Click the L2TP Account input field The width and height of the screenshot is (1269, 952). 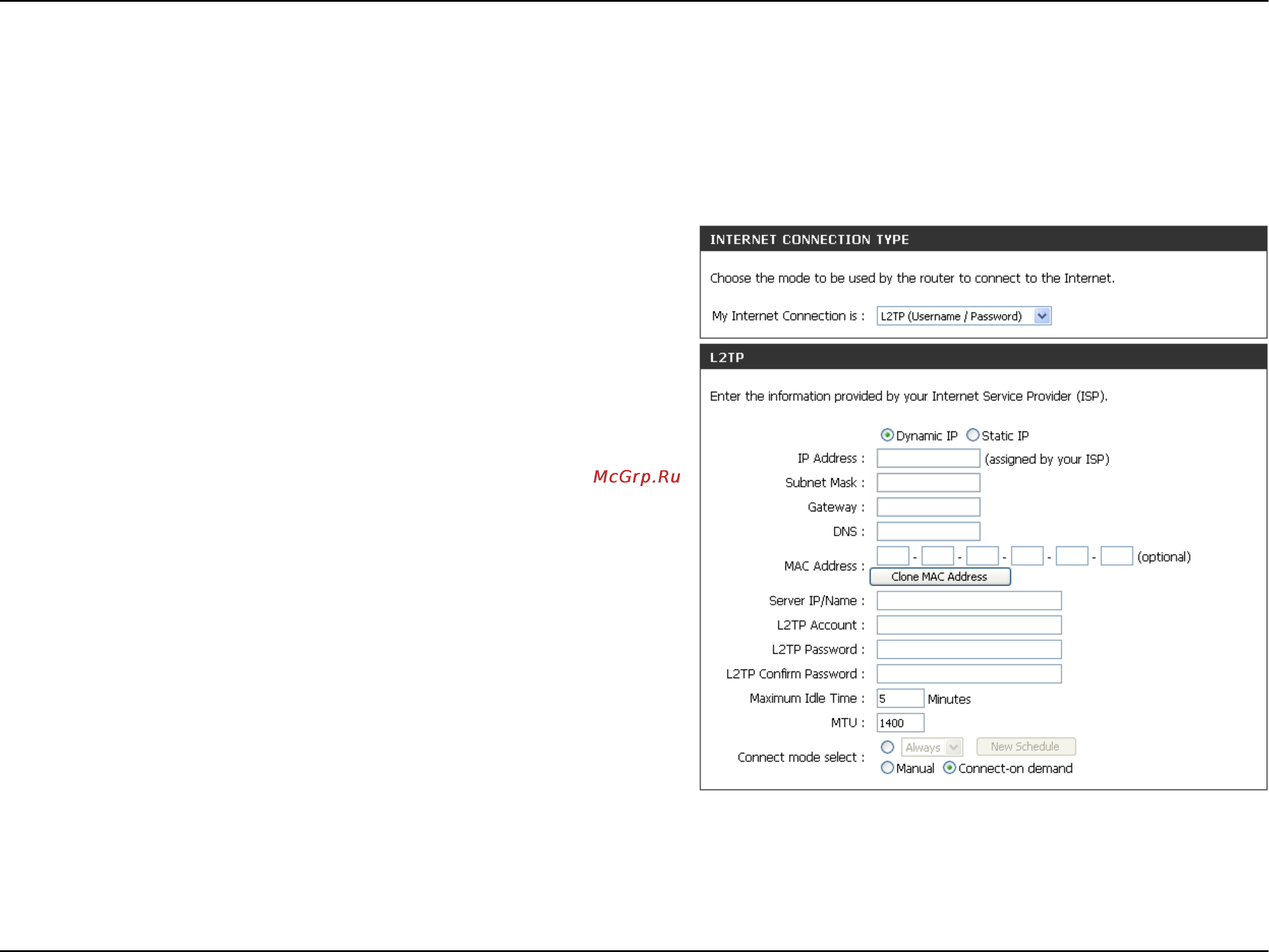click(969, 625)
